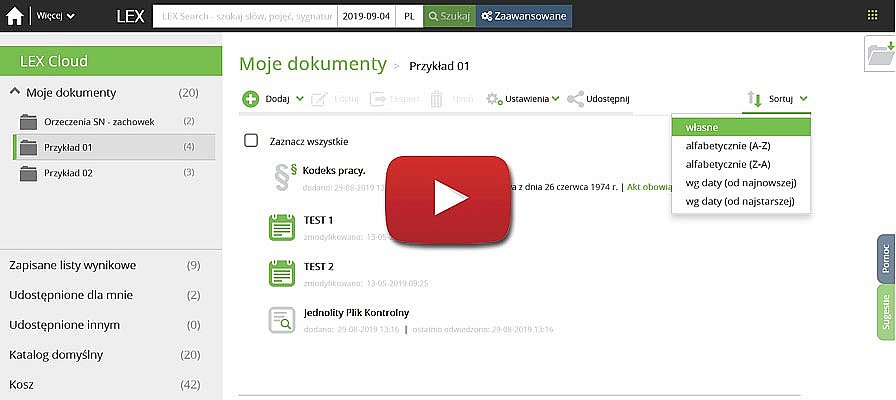Screen dimensions: 896x400
Task: Expand the Ustawienia settings dropdown
Action: click(x=522, y=99)
